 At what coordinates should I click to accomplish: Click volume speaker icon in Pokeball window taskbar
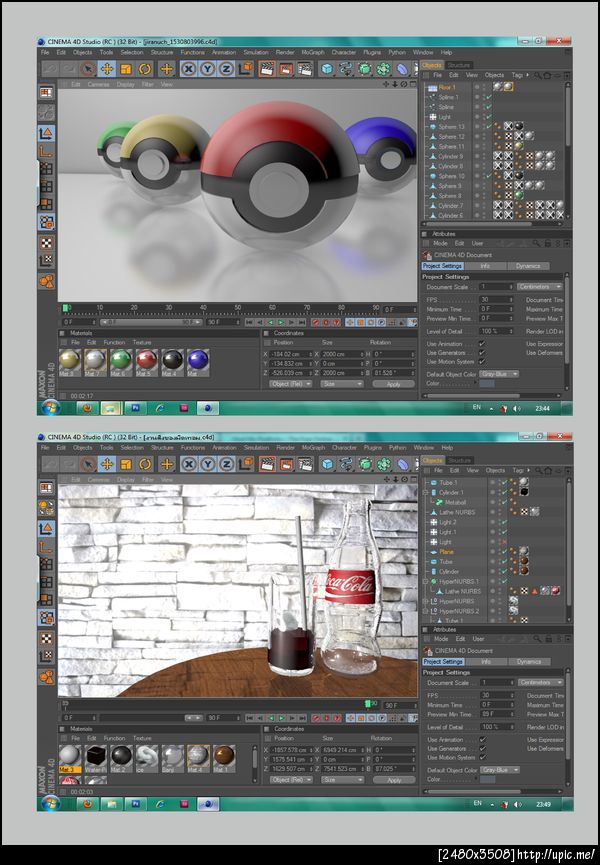517,409
